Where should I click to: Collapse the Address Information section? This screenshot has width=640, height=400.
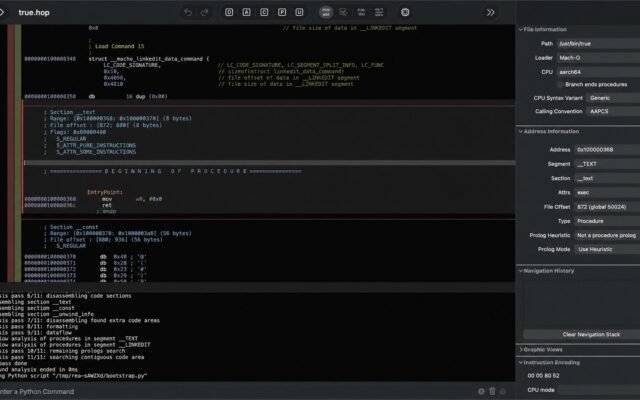click(x=521, y=131)
